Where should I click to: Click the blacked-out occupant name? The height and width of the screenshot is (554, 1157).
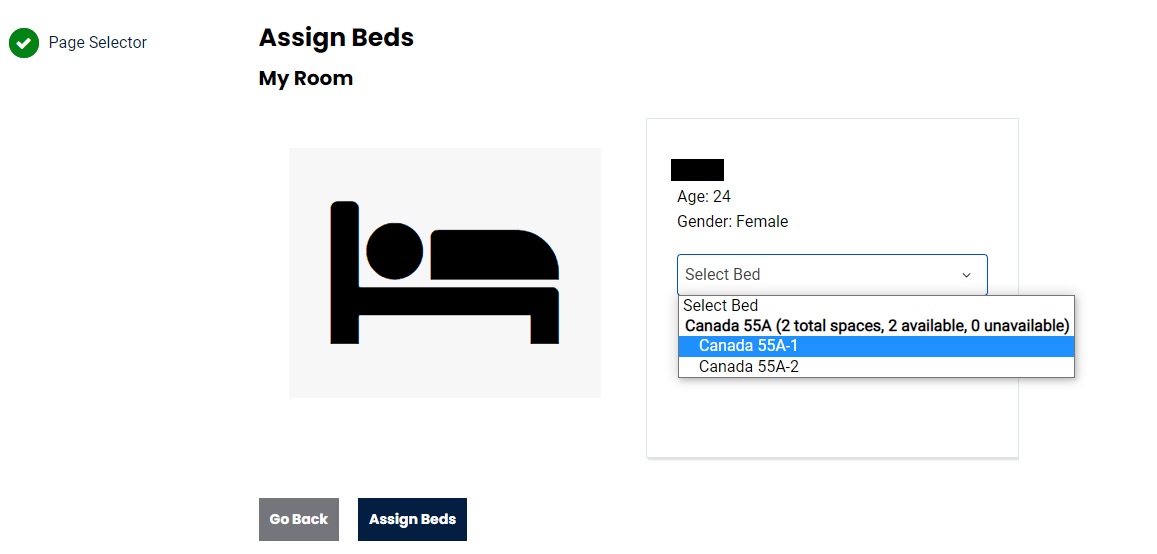697,170
